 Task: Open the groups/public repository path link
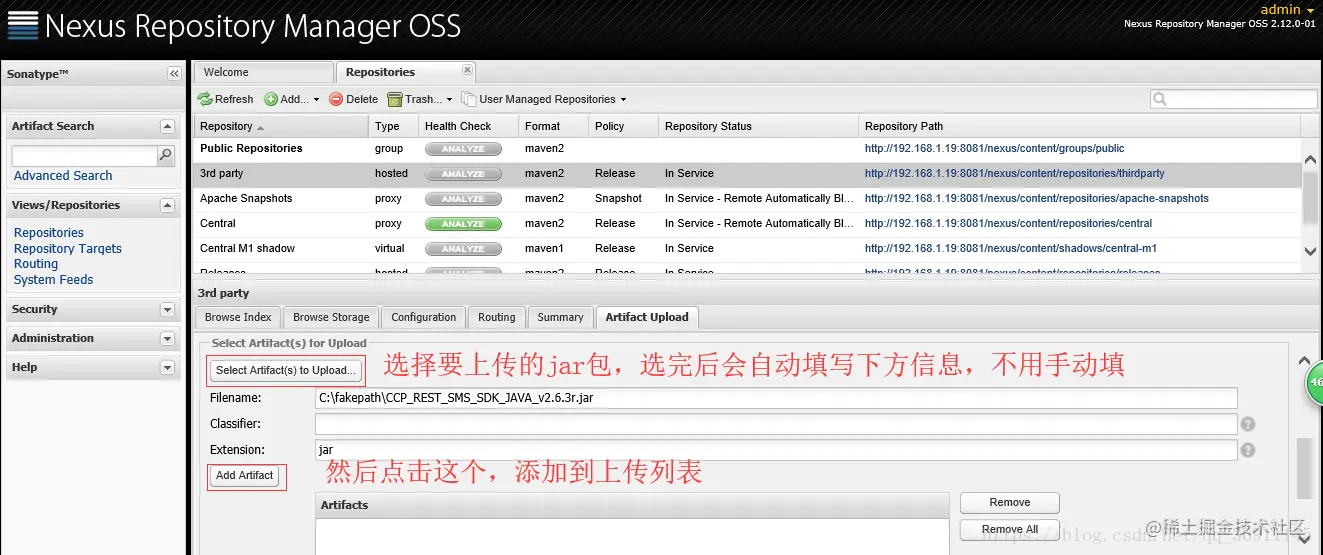(x=994, y=149)
